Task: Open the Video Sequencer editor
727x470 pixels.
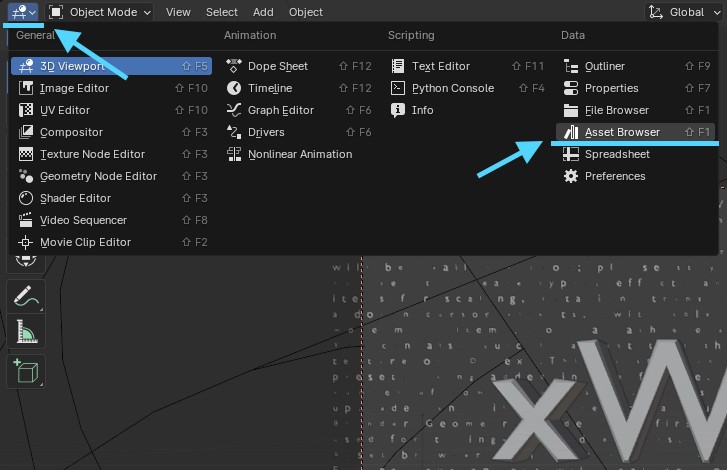Action: tap(83, 220)
